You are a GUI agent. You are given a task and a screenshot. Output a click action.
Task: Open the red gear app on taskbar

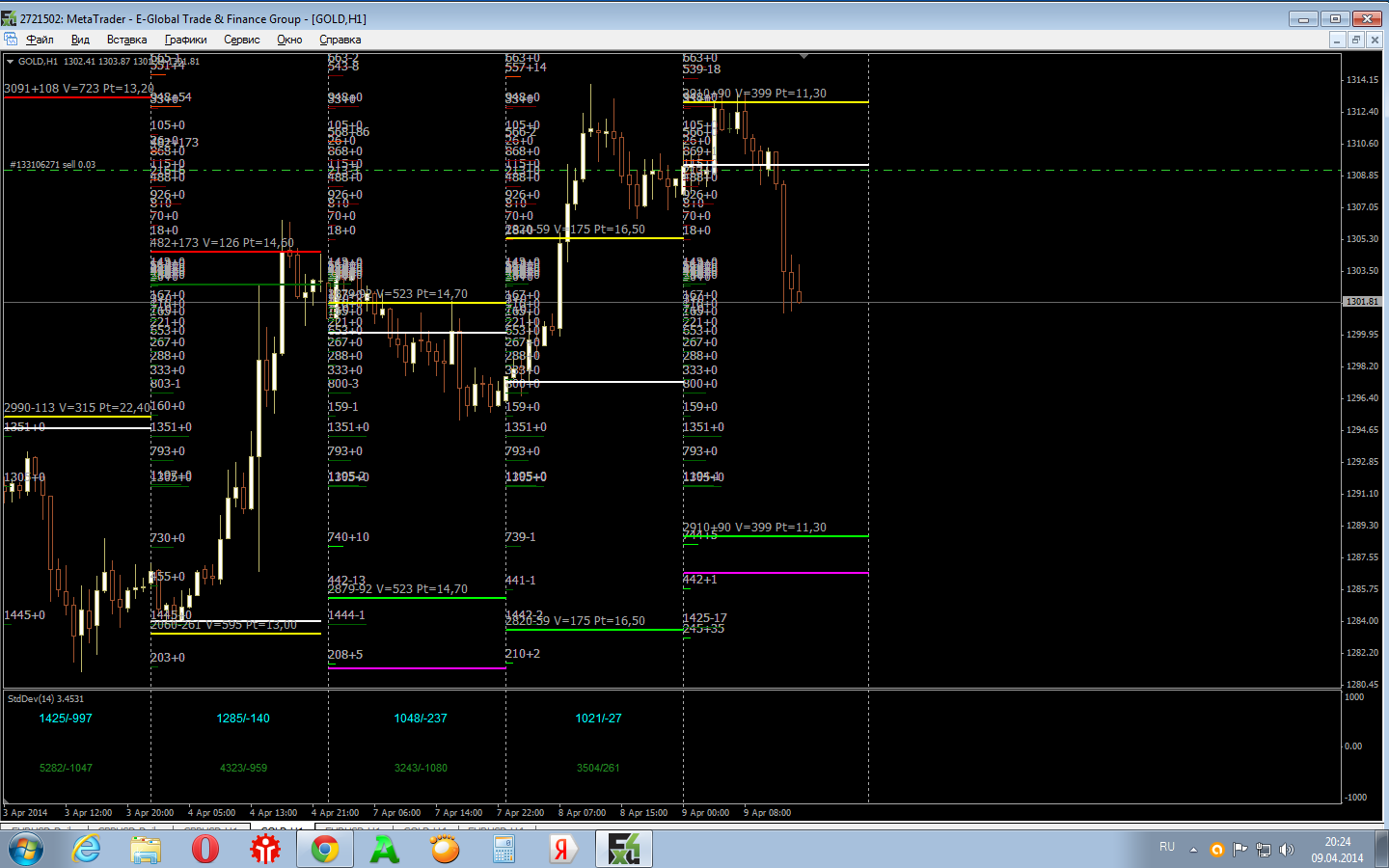pos(265,850)
